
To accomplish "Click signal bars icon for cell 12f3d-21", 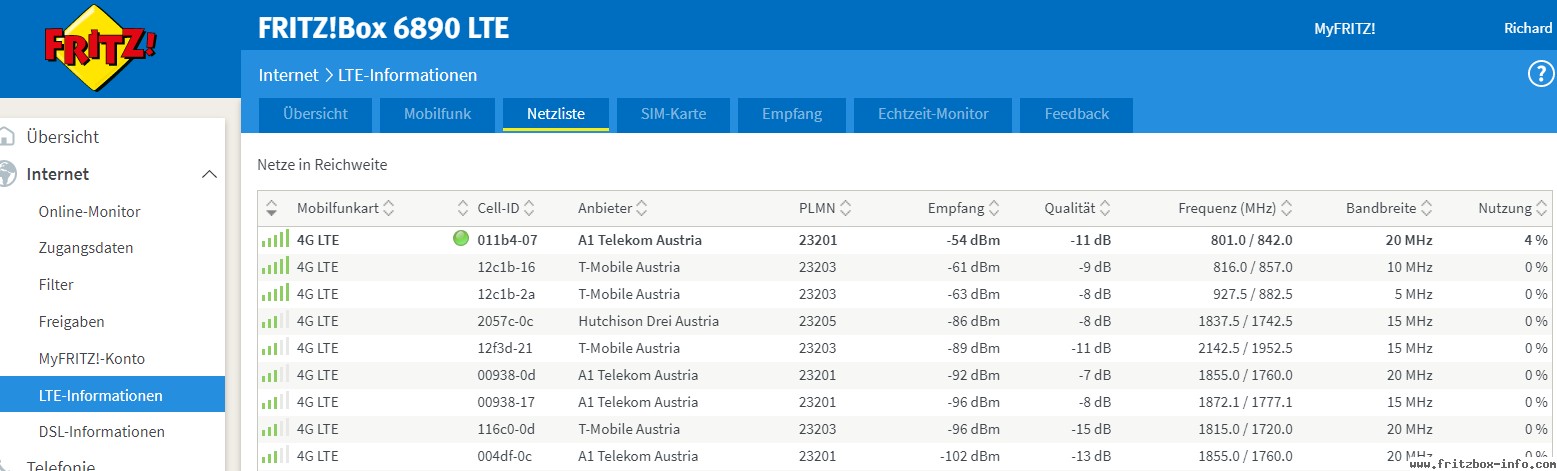I will [x=275, y=347].
